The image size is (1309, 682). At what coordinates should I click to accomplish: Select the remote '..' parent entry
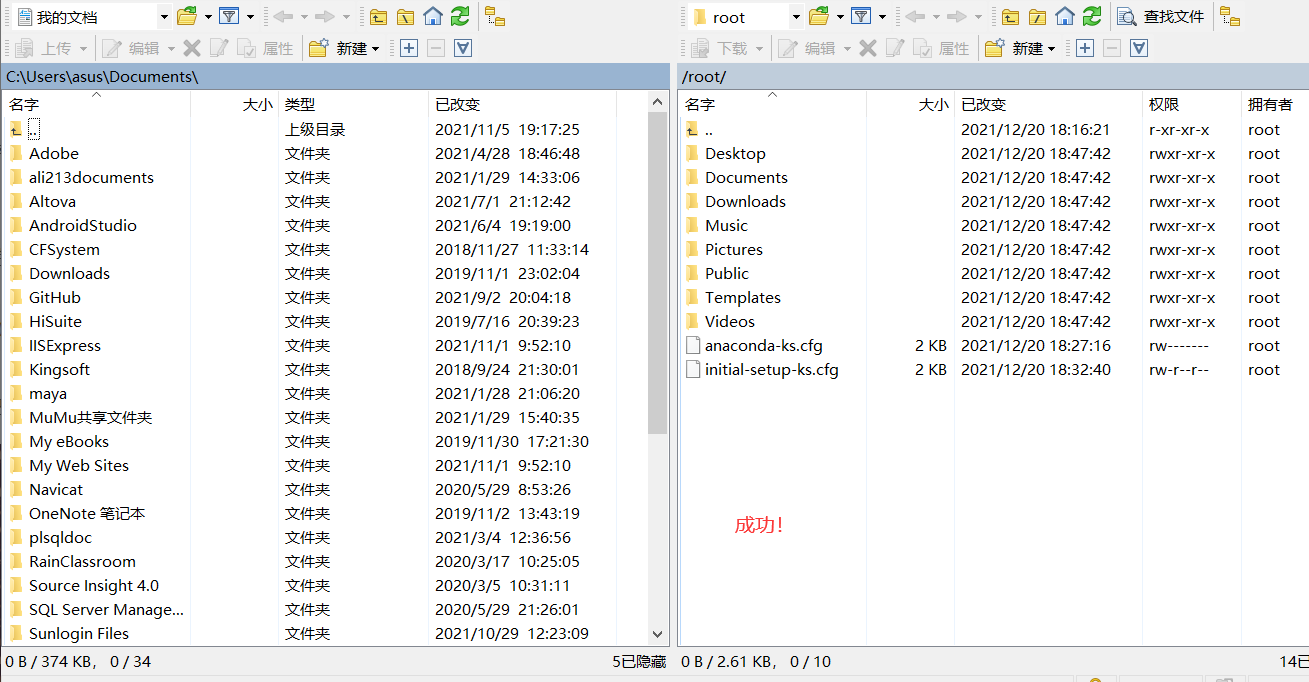[708, 129]
